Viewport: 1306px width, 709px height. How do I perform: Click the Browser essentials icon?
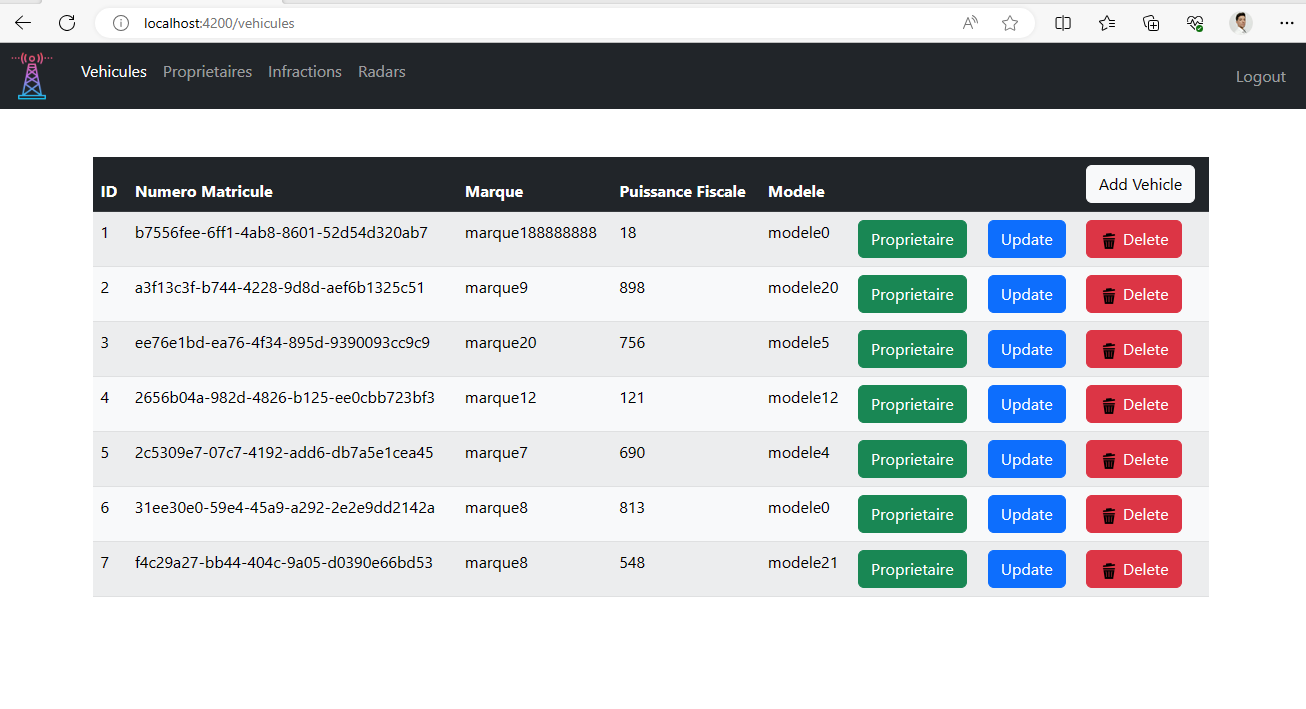(x=1194, y=22)
